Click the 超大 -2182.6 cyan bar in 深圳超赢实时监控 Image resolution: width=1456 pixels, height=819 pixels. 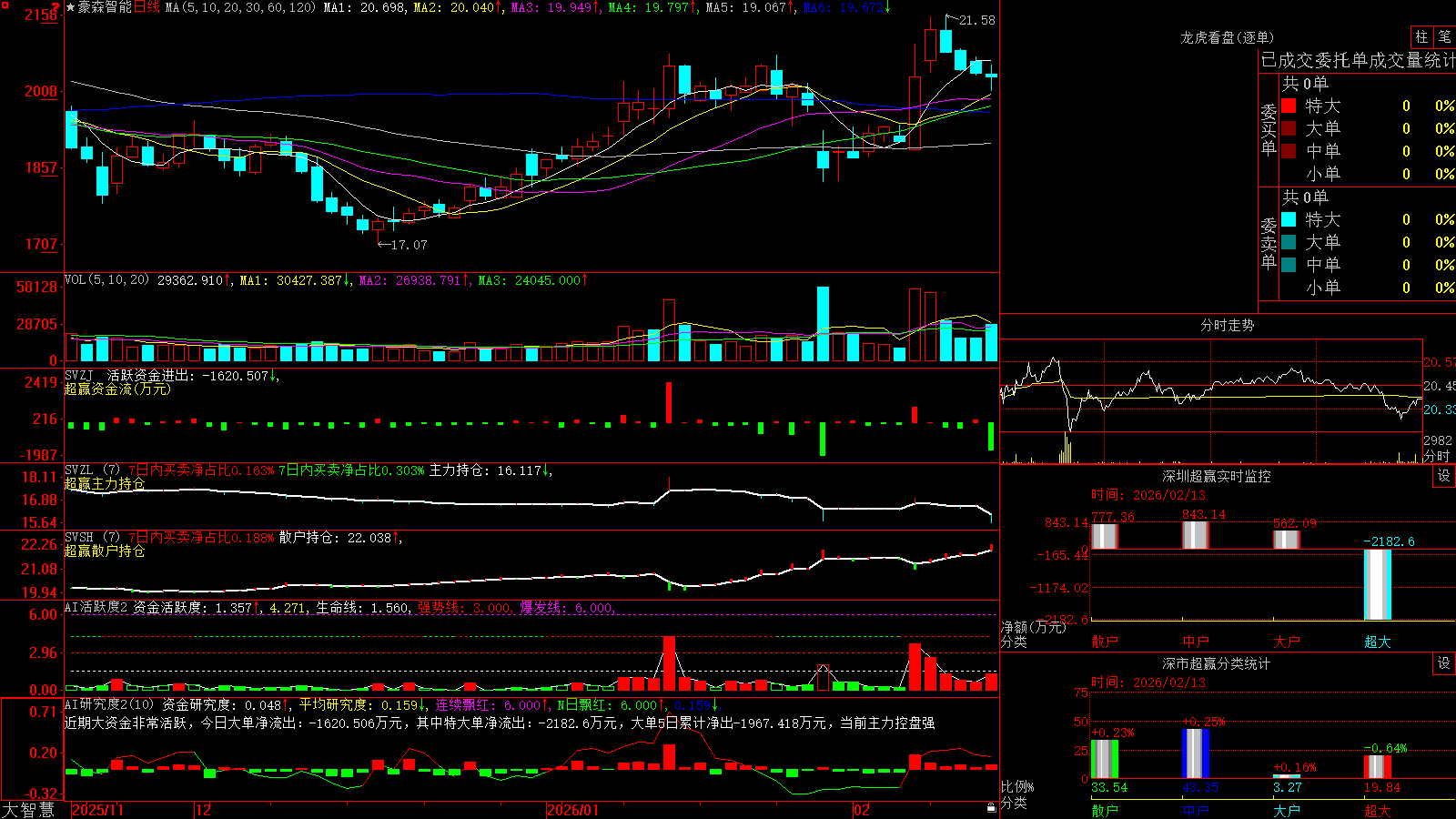coord(1378,584)
